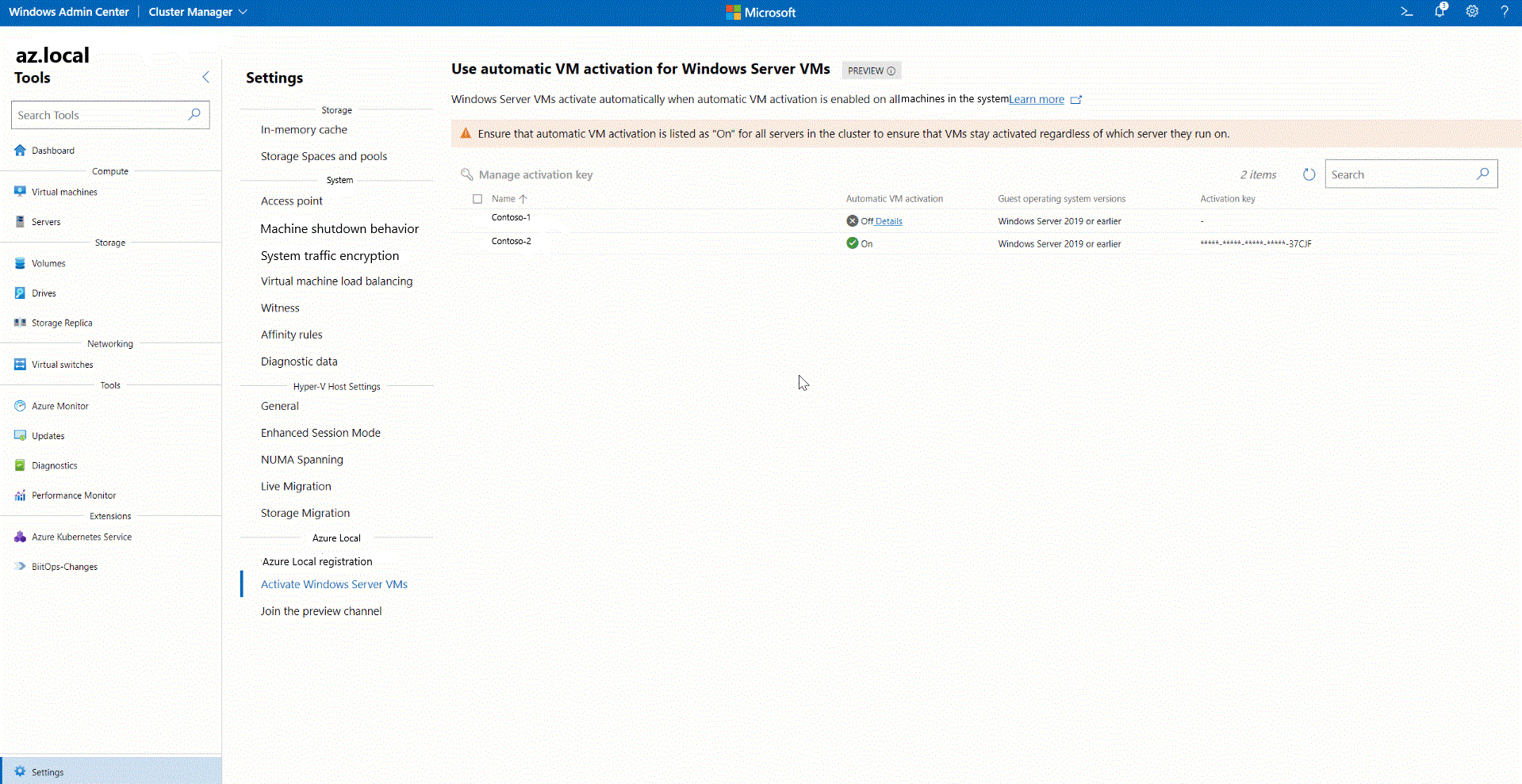Click the magnifier in Search Tools box
Image resolution: width=1522 pixels, height=784 pixels.
[x=194, y=115]
